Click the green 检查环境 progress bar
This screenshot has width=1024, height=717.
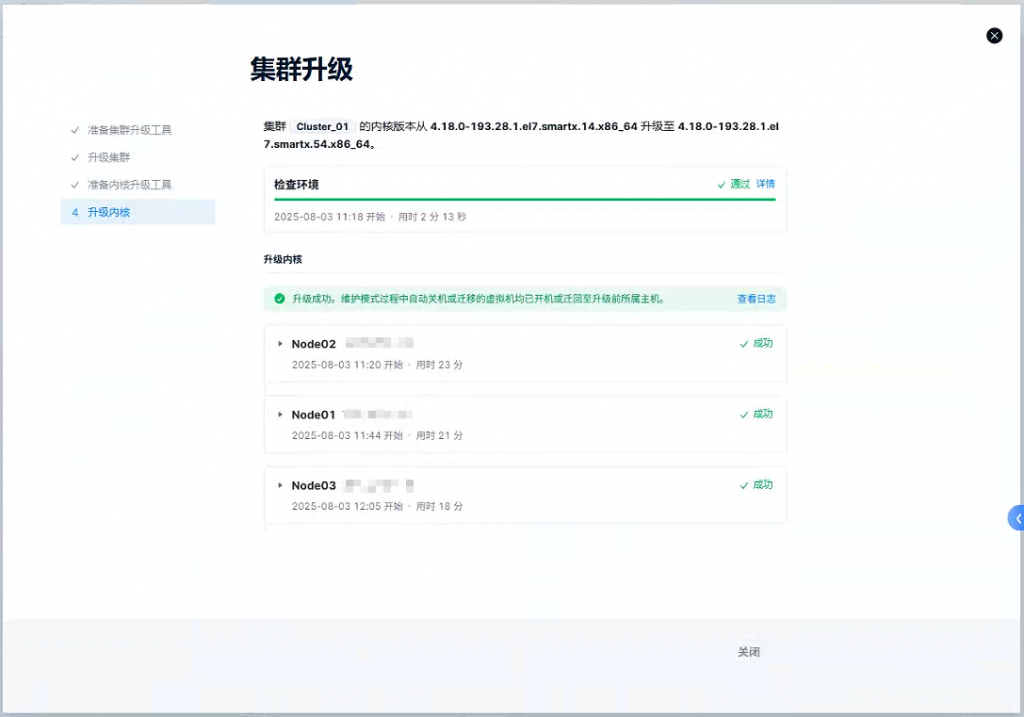coord(524,199)
